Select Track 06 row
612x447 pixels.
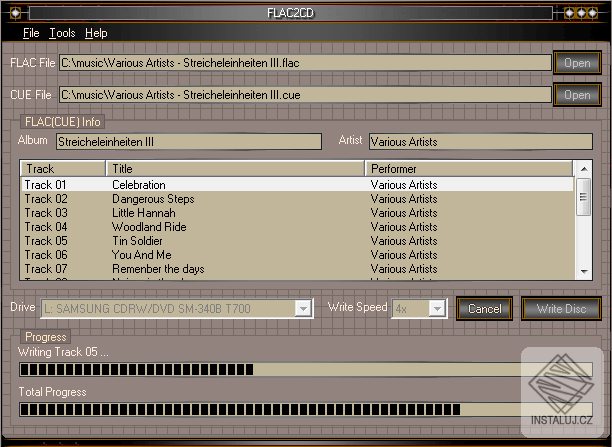[x=297, y=255]
